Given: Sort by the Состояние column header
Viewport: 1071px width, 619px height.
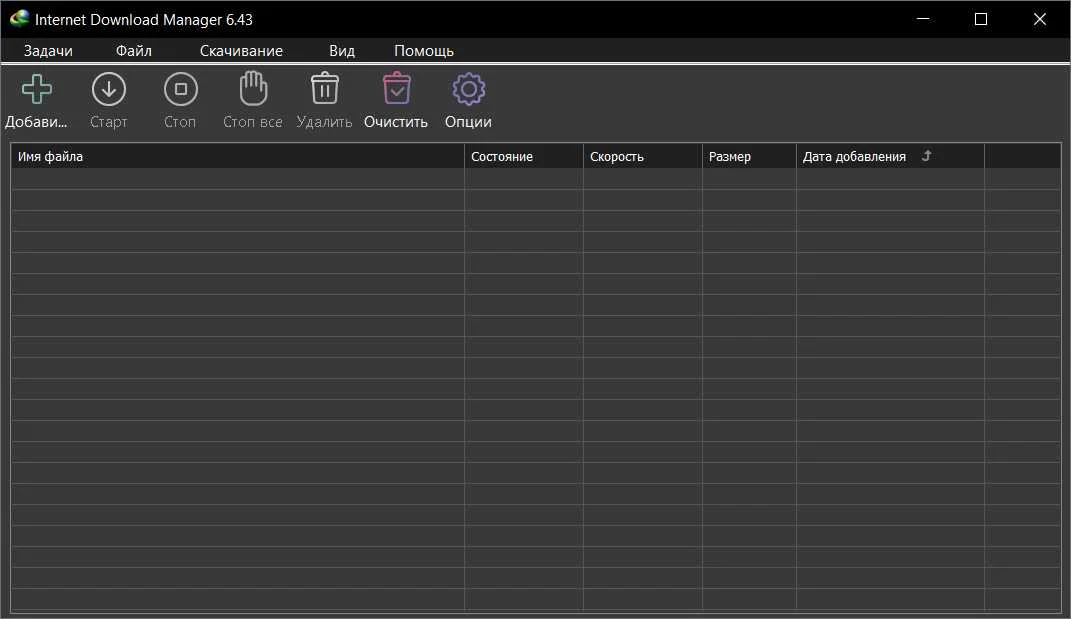Looking at the screenshot, I should 524,156.
